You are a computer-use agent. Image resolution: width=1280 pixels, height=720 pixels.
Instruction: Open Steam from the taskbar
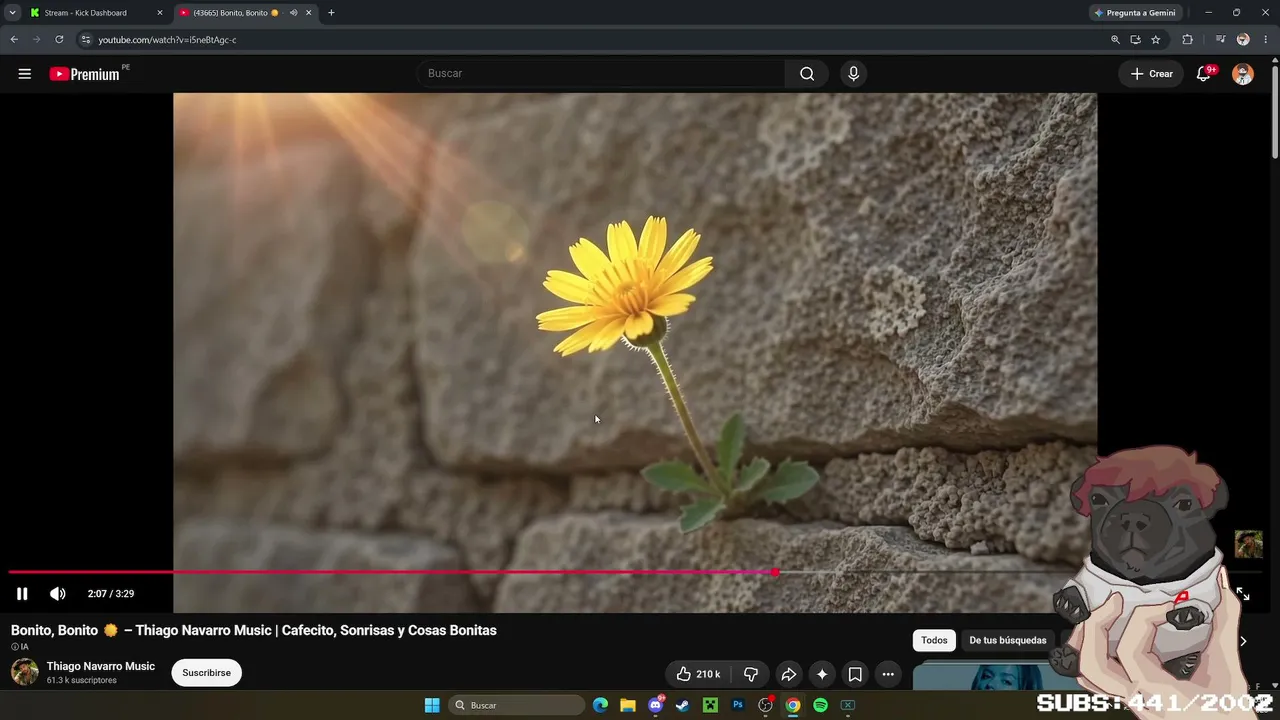682,705
